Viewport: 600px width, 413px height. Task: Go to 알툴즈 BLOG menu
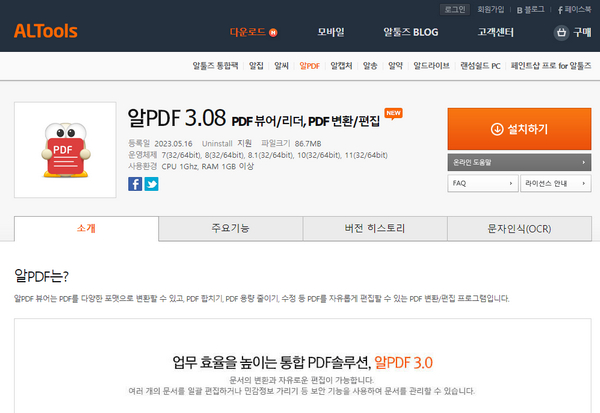[x=411, y=32]
